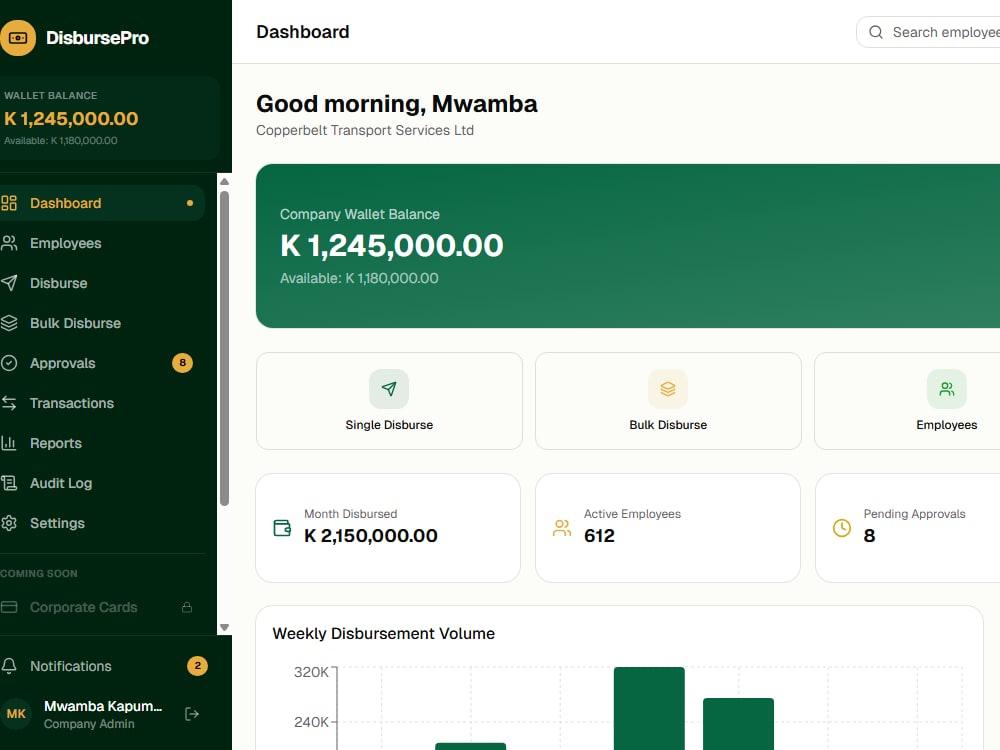Image resolution: width=1000 pixels, height=750 pixels.
Task: Click the wallet icon in Month Disbursed card
Action: pyautogui.click(x=282, y=528)
